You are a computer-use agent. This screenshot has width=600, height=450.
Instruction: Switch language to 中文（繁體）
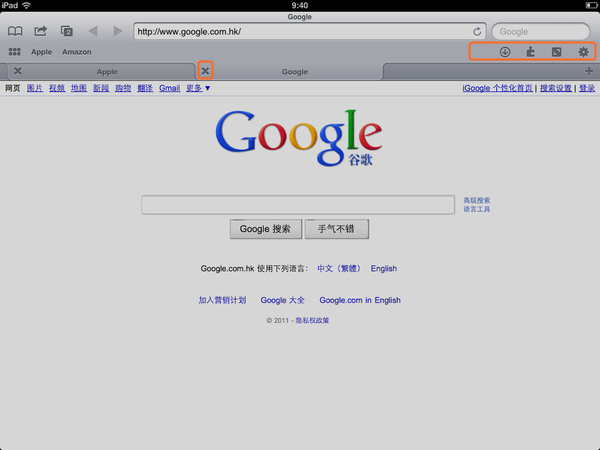point(339,269)
